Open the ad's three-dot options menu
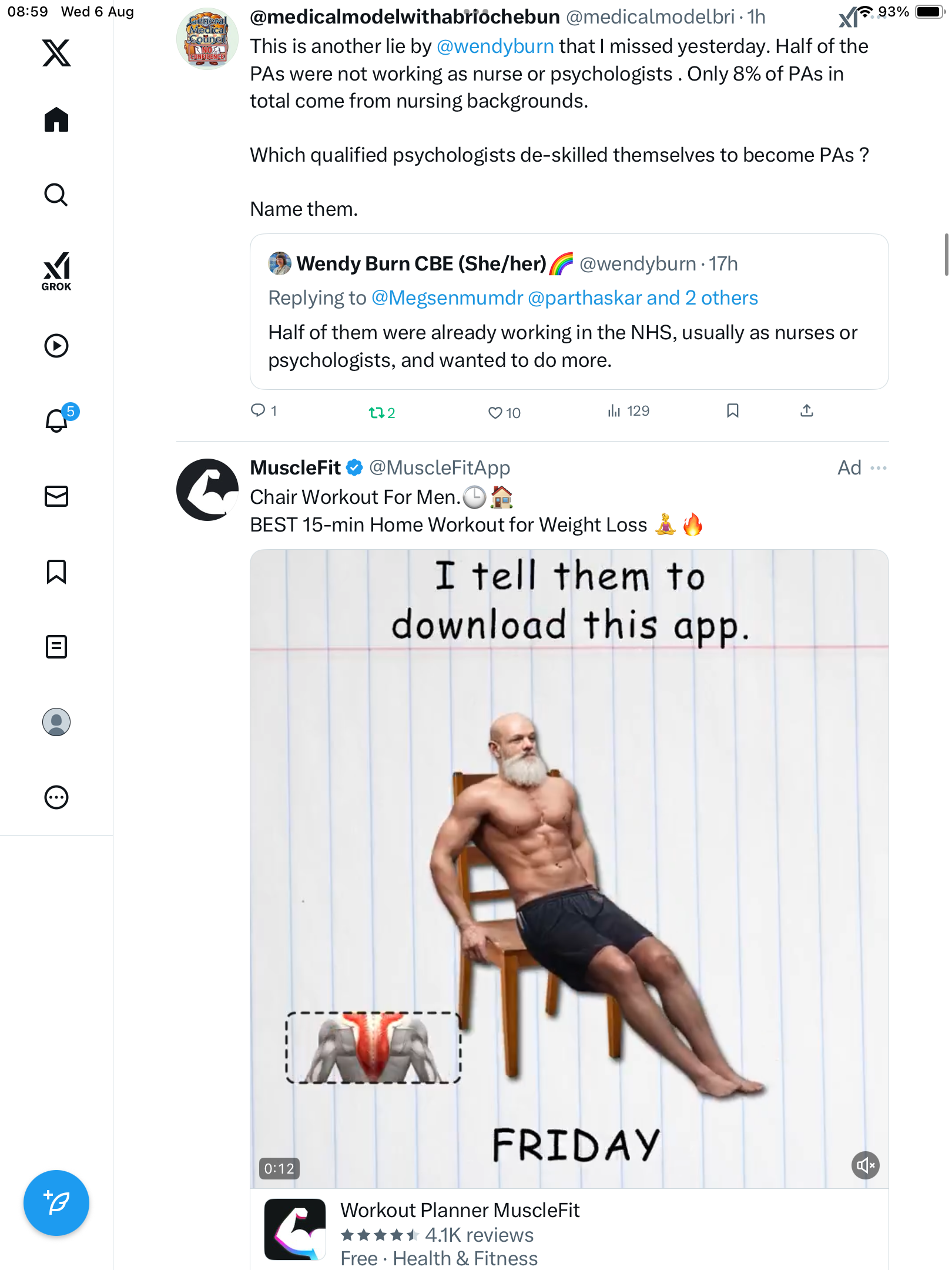952x1270 pixels. pyautogui.click(x=879, y=468)
